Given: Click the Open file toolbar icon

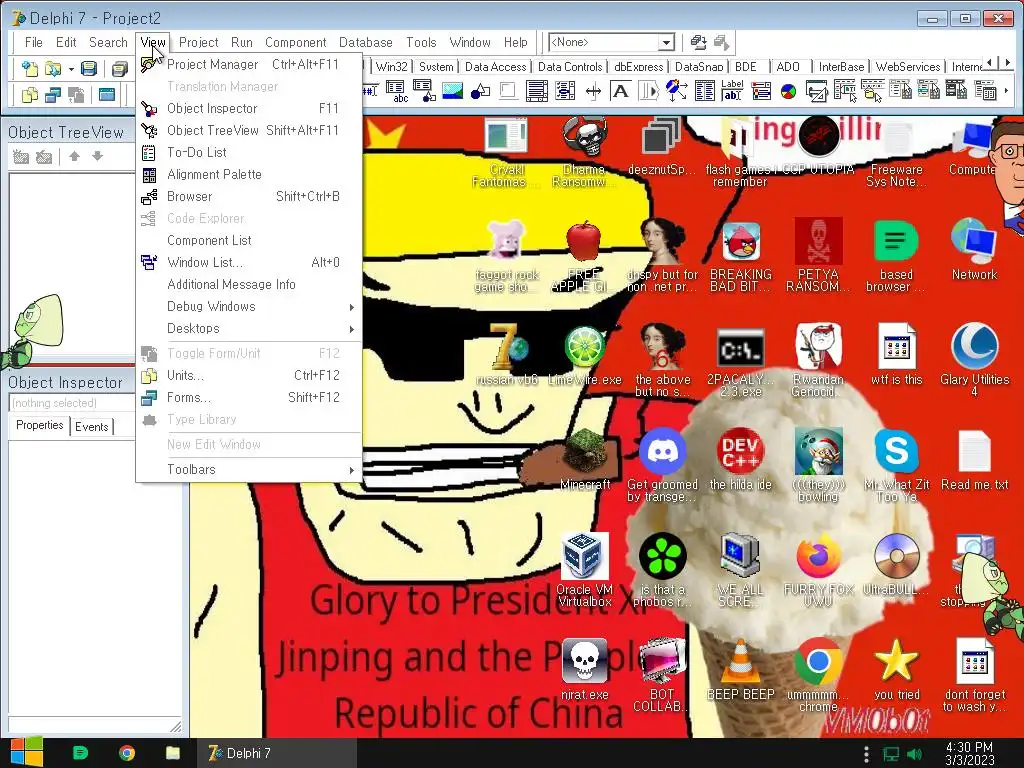Looking at the screenshot, I should pos(52,69).
